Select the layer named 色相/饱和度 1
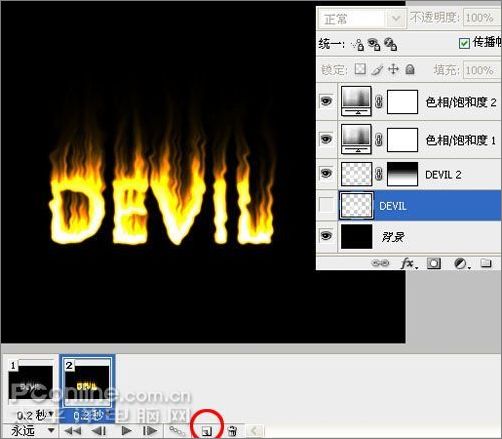502x439 pixels. [x=461, y=140]
